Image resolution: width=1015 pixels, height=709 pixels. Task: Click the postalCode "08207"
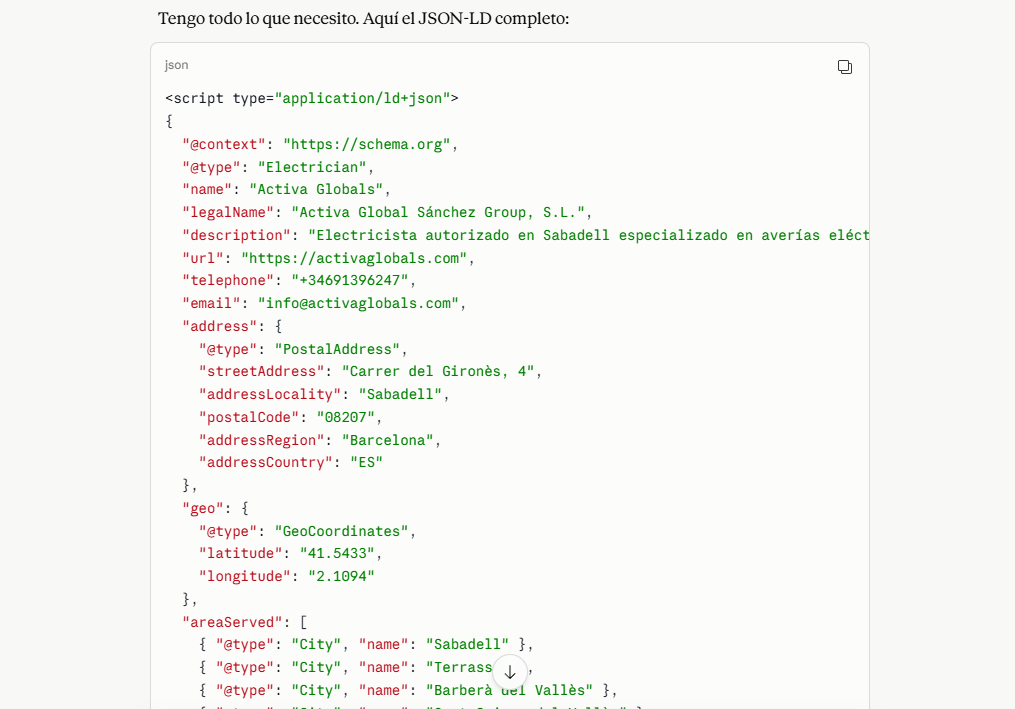click(x=346, y=417)
